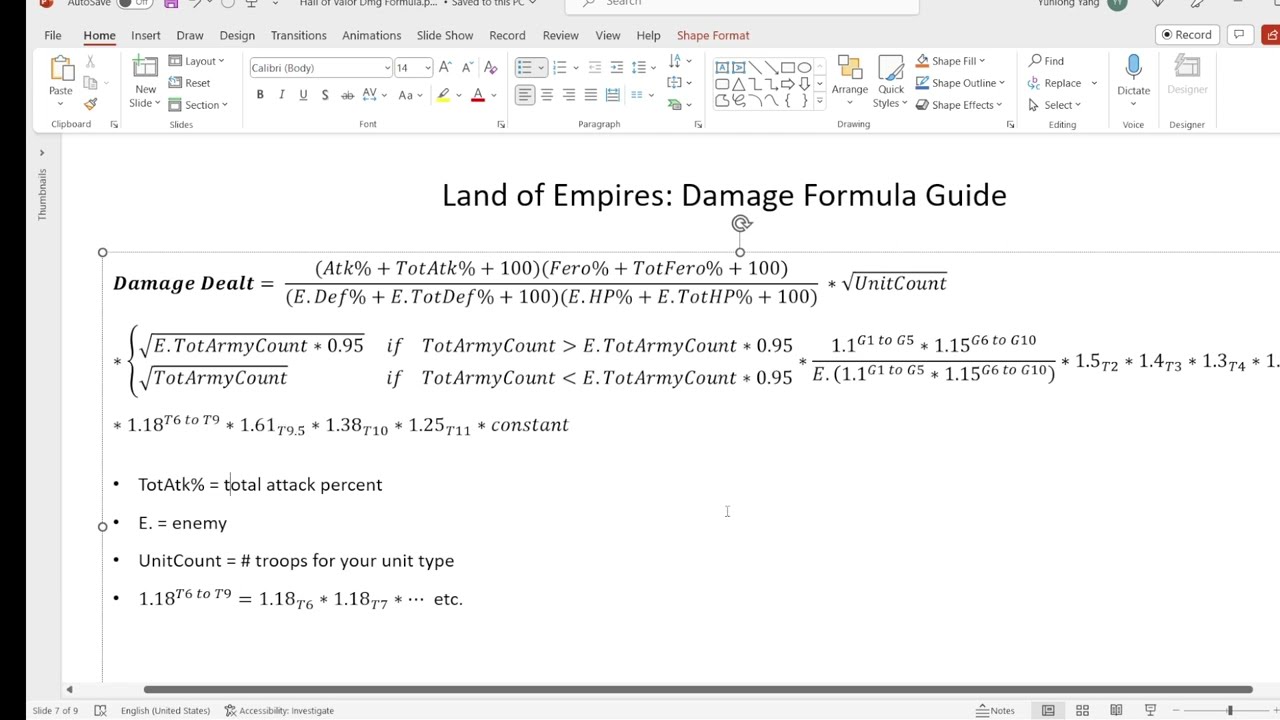
Task: Switch to Slide Sorter view
Action: tap(1082, 710)
